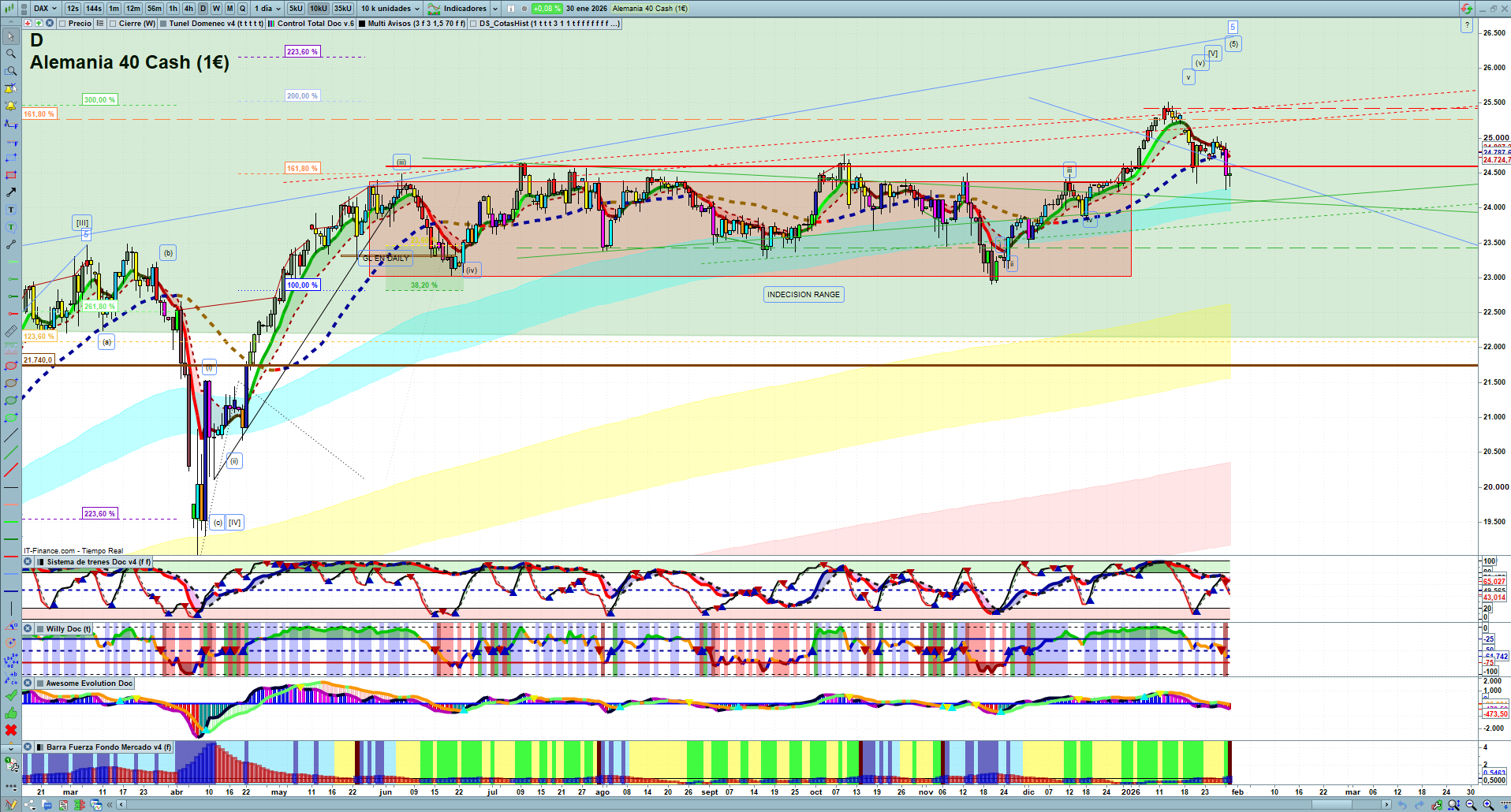Click the '+0,08 %' change indicator
The image size is (1511, 812).
pos(547,9)
